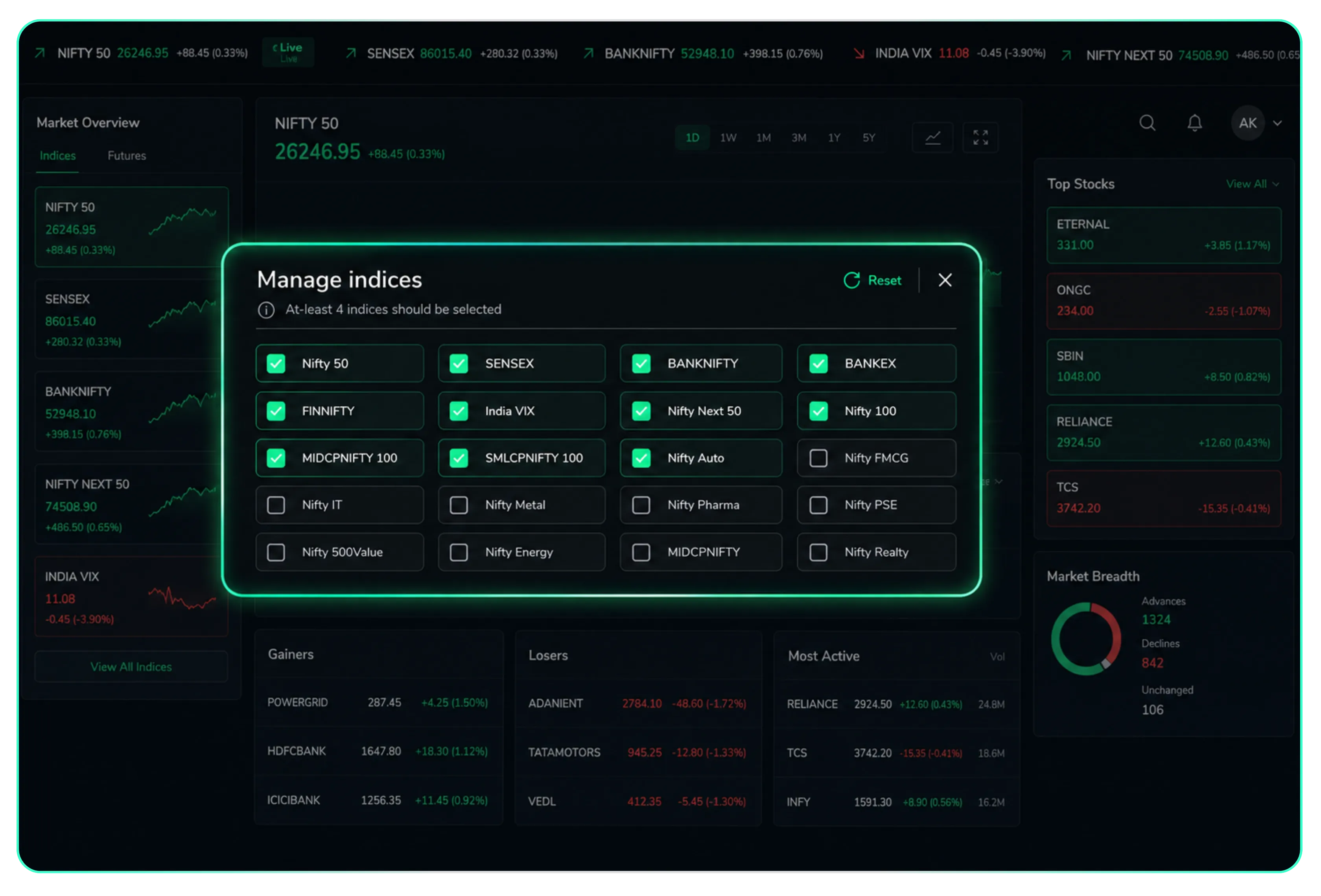
Task: Check the MIDCPNIFTY checkbox
Action: pos(641,552)
